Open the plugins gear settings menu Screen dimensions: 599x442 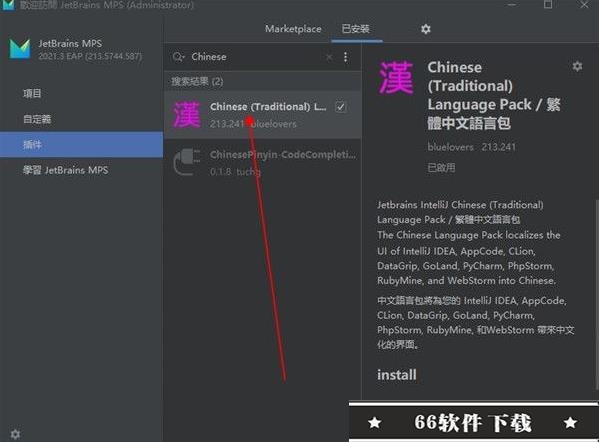[426, 29]
